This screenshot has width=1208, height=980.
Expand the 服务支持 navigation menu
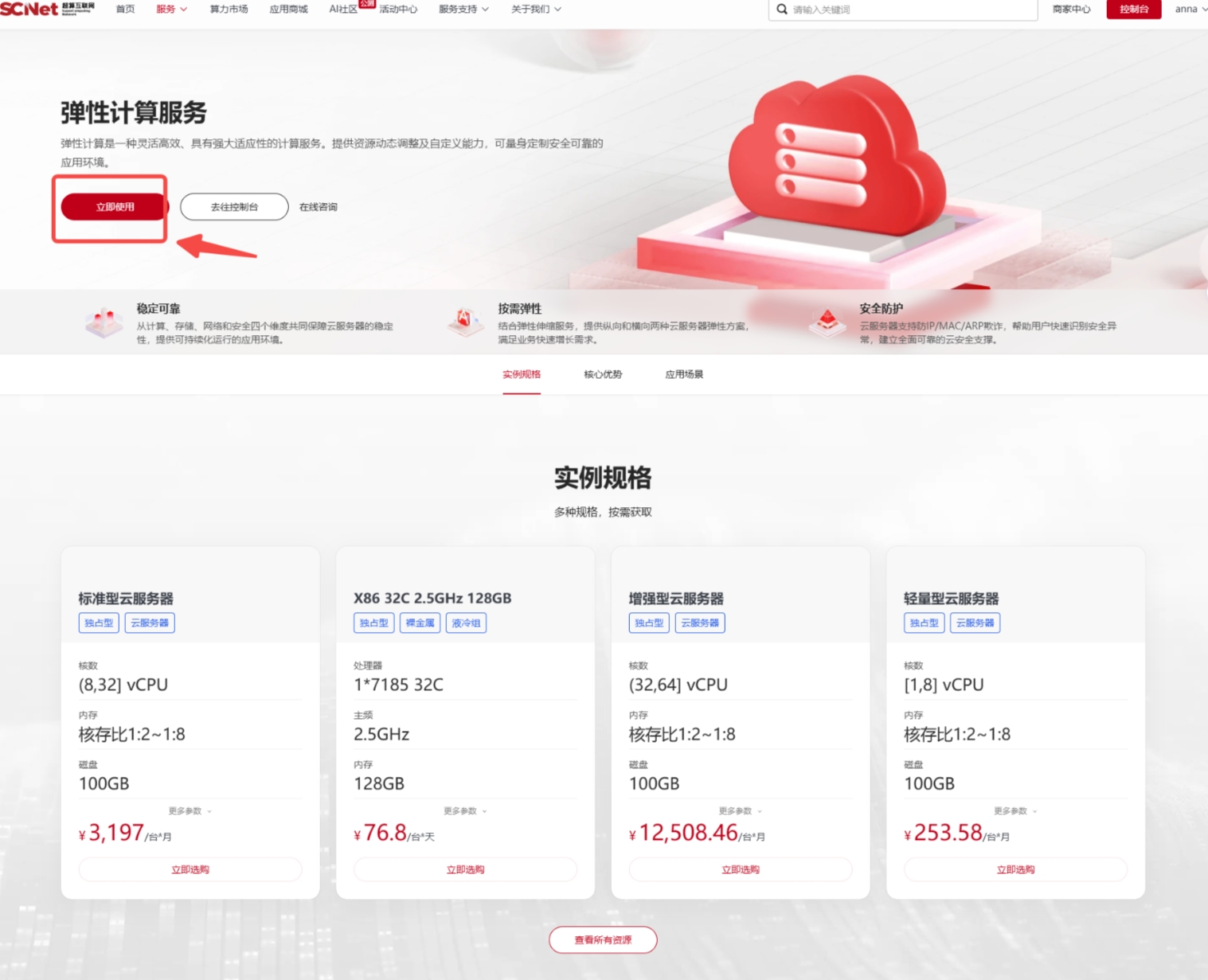click(463, 10)
